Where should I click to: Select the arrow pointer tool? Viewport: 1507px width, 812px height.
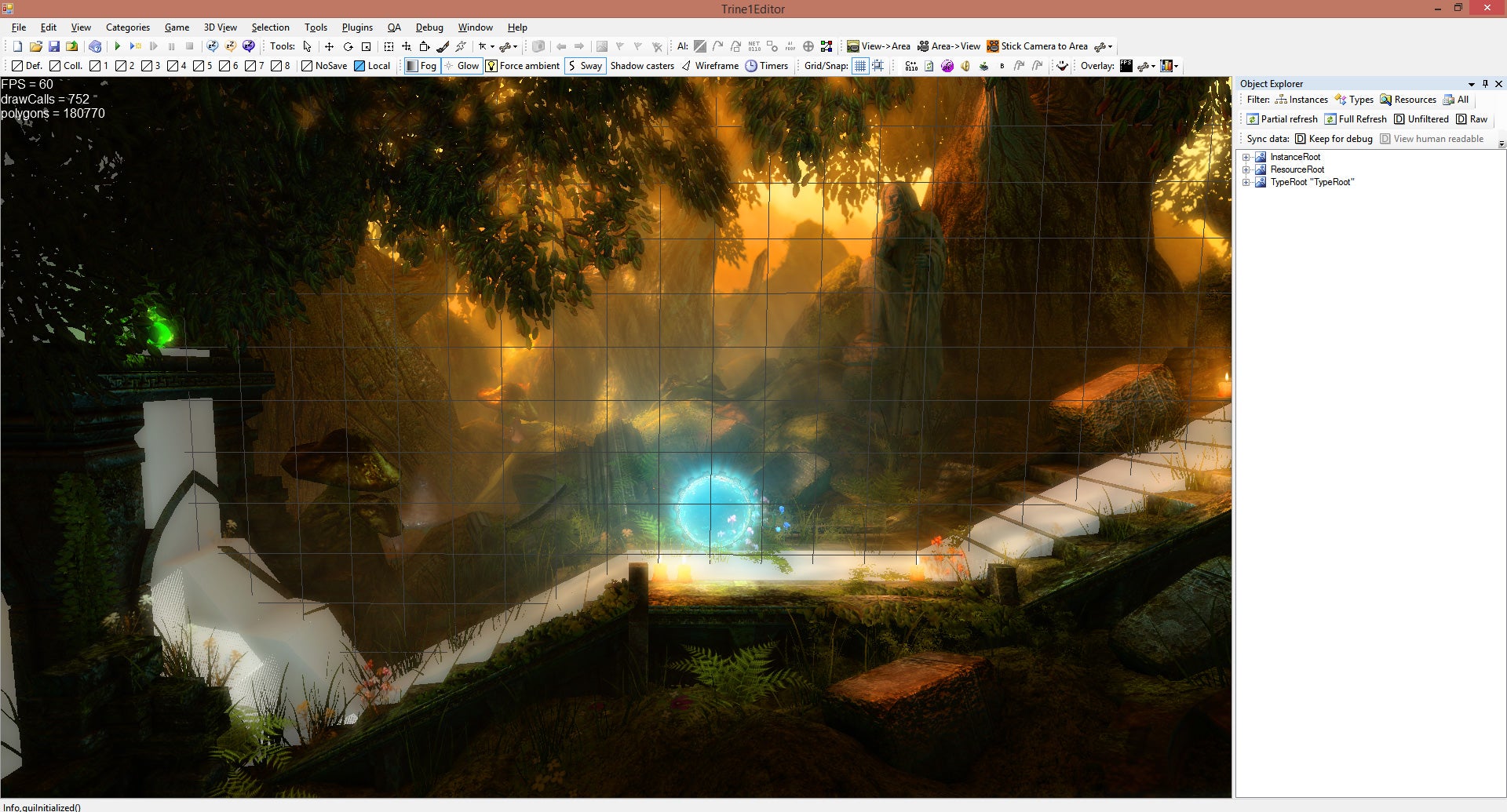[x=308, y=46]
